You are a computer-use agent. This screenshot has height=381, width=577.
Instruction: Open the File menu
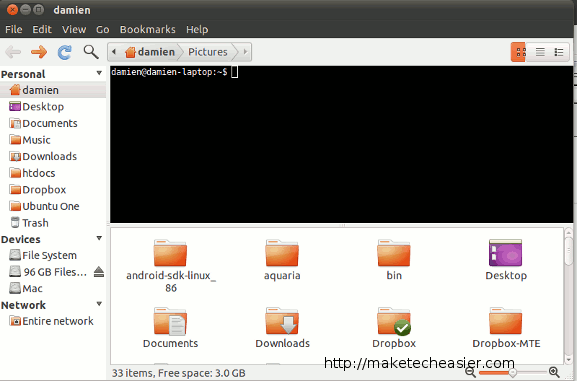[14, 29]
